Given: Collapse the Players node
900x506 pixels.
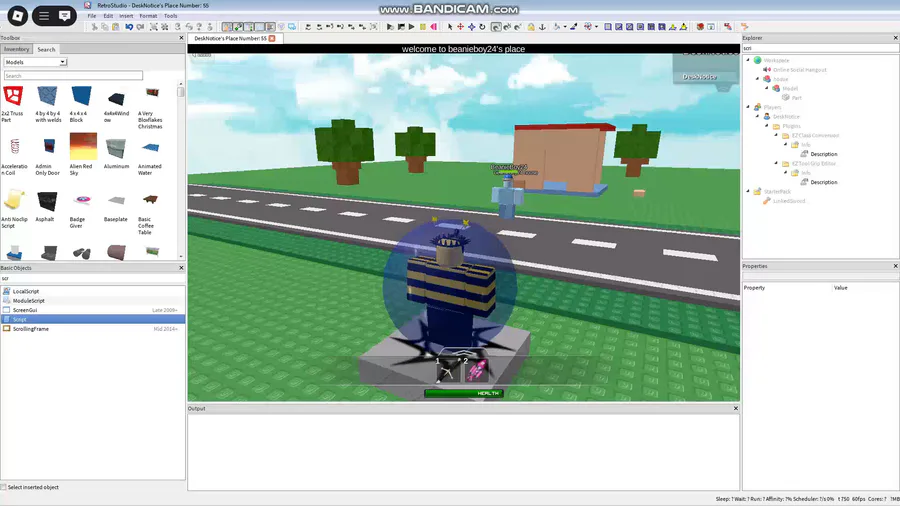Looking at the screenshot, I should tap(748, 107).
